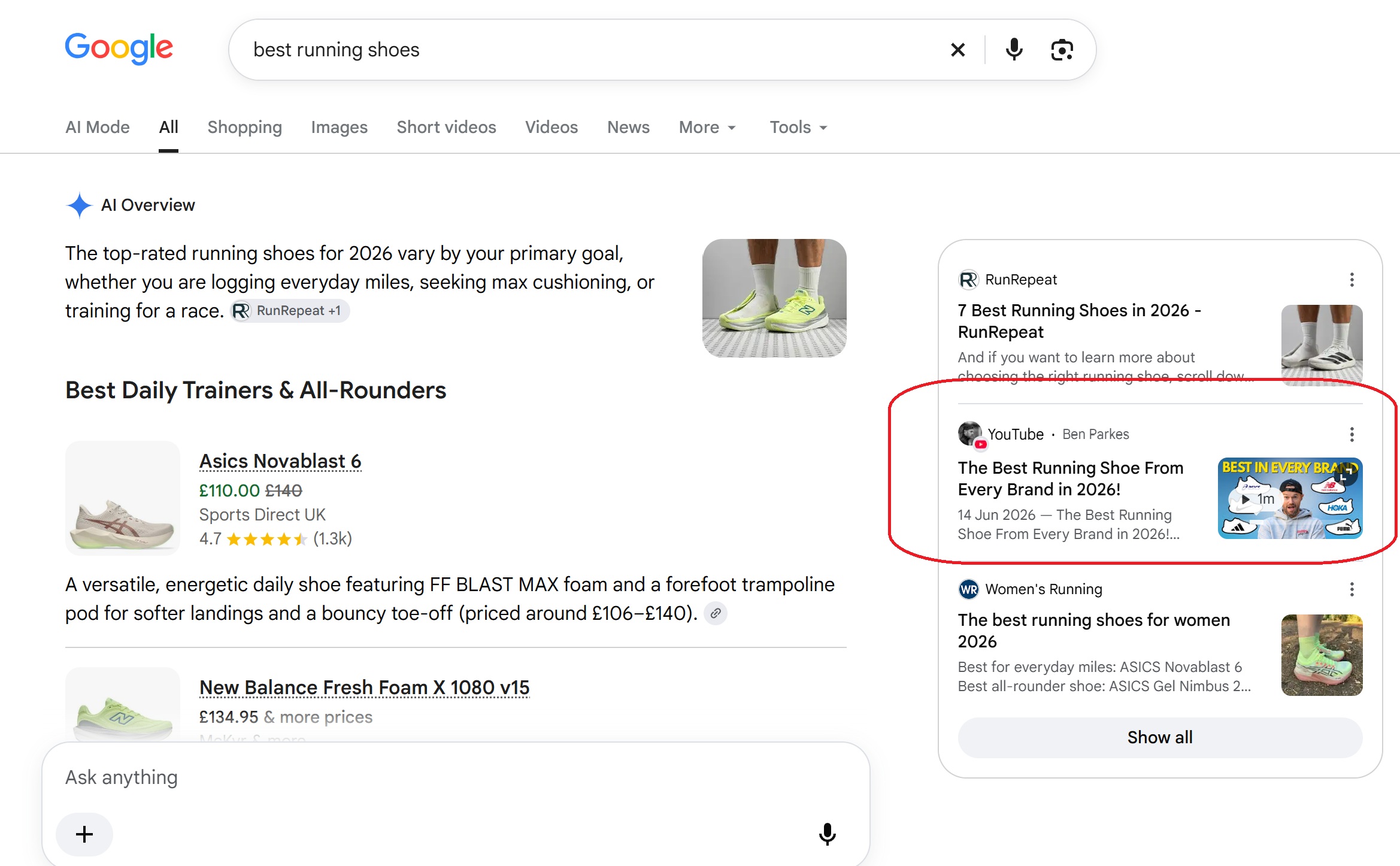Click Show all sources button
The height and width of the screenshot is (866, 1400).
(x=1160, y=737)
